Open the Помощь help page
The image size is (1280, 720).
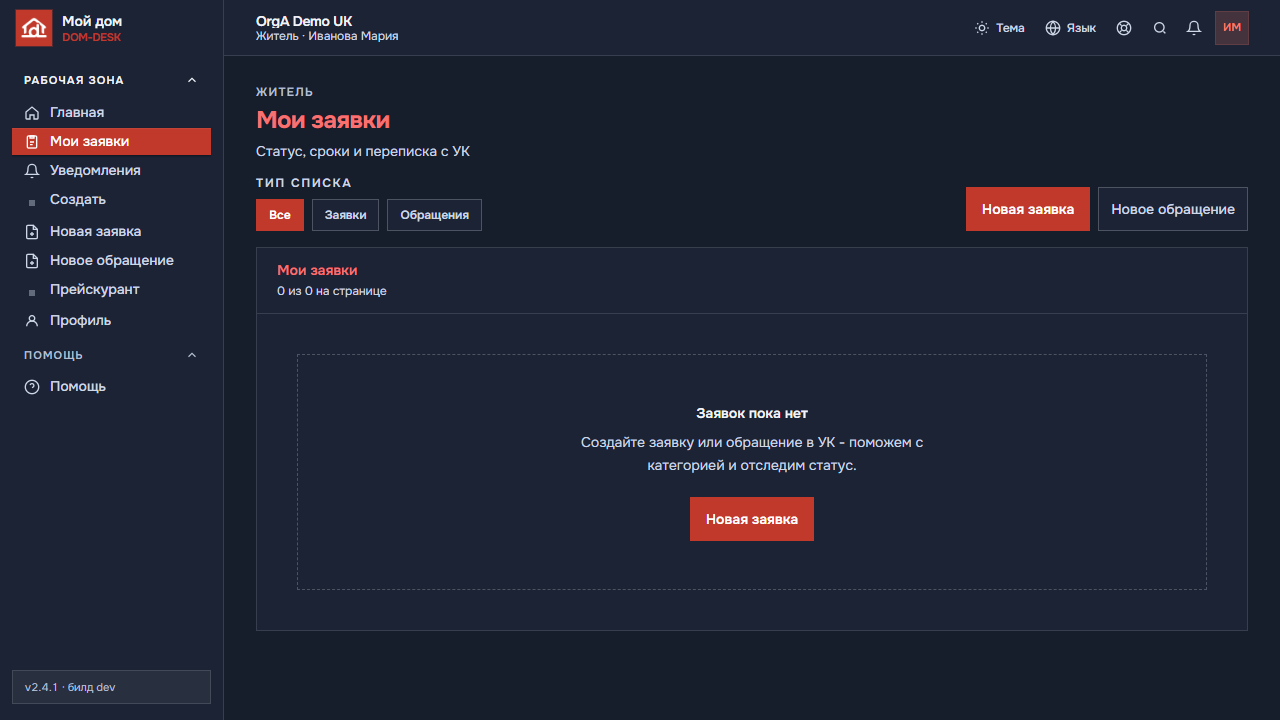pyautogui.click(x=112, y=387)
